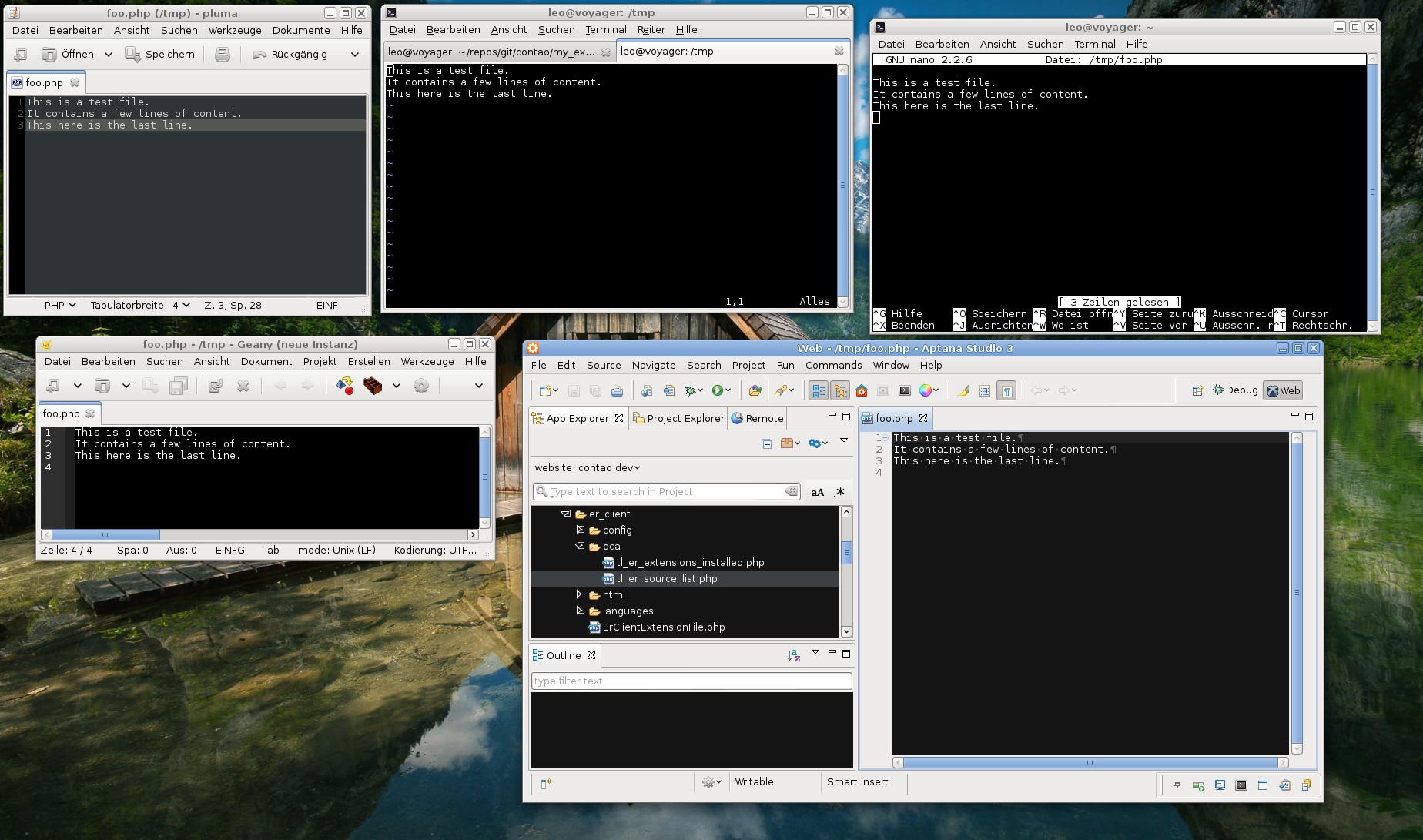Screen dimensions: 1423x840
Task: Select the Web perspective button
Action: pos(1283,390)
